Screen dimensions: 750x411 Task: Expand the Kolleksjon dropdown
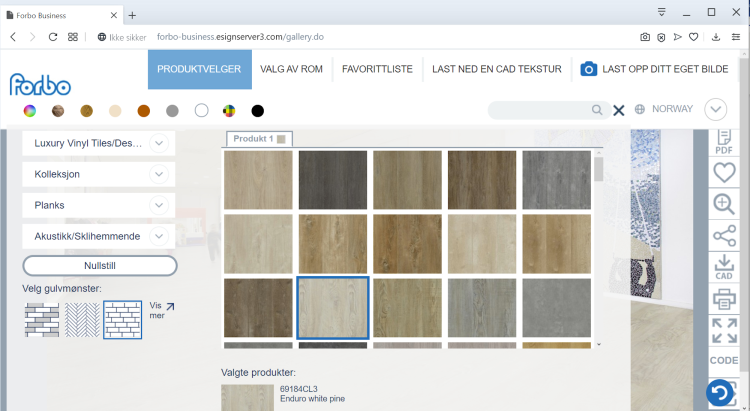[159, 174]
